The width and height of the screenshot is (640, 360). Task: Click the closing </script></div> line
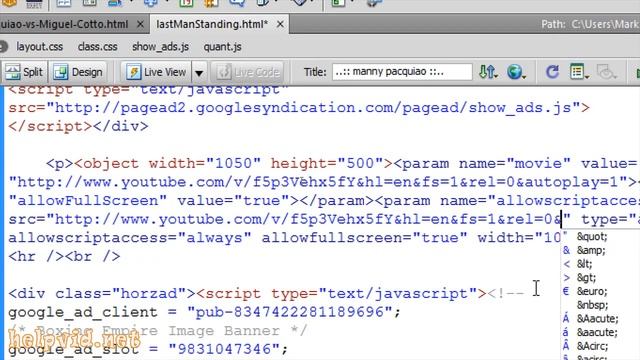click(x=78, y=127)
